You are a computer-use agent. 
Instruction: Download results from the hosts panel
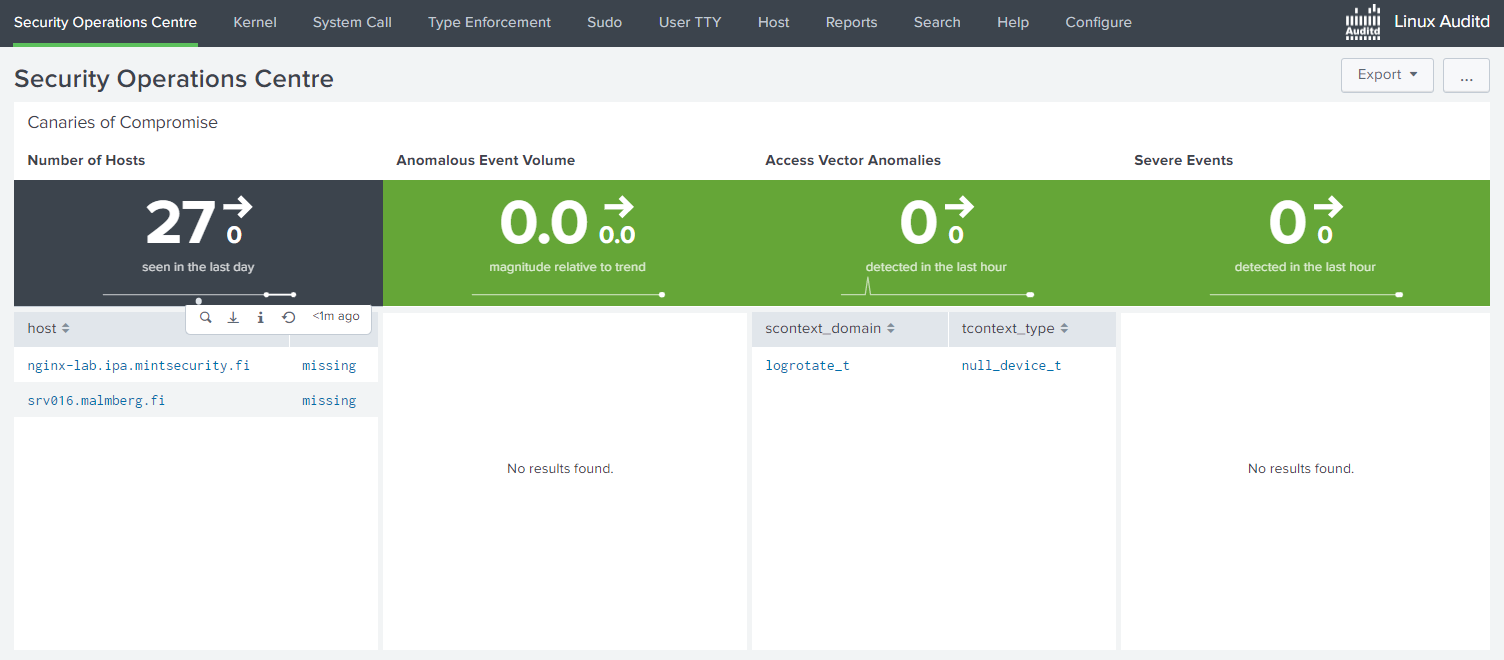[x=233, y=316]
